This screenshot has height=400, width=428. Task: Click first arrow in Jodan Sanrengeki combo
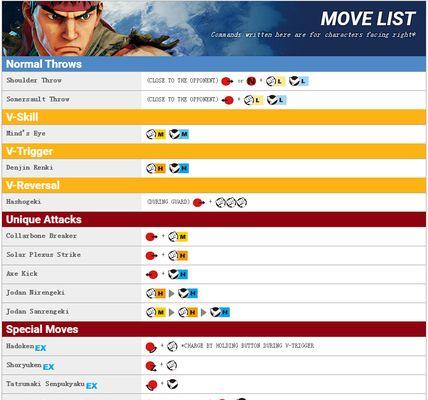point(172,312)
